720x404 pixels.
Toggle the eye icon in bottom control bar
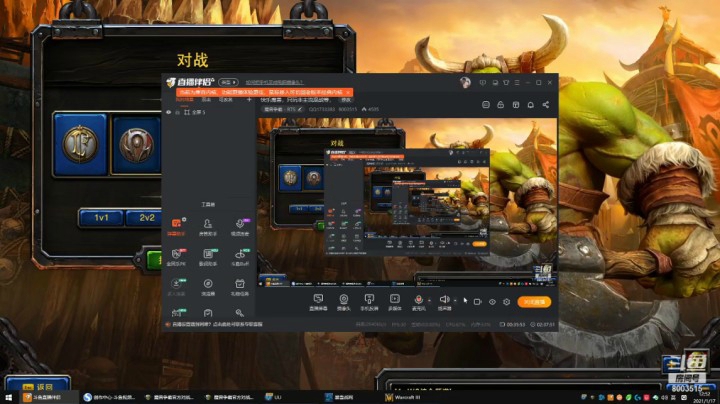click(492, 302)
